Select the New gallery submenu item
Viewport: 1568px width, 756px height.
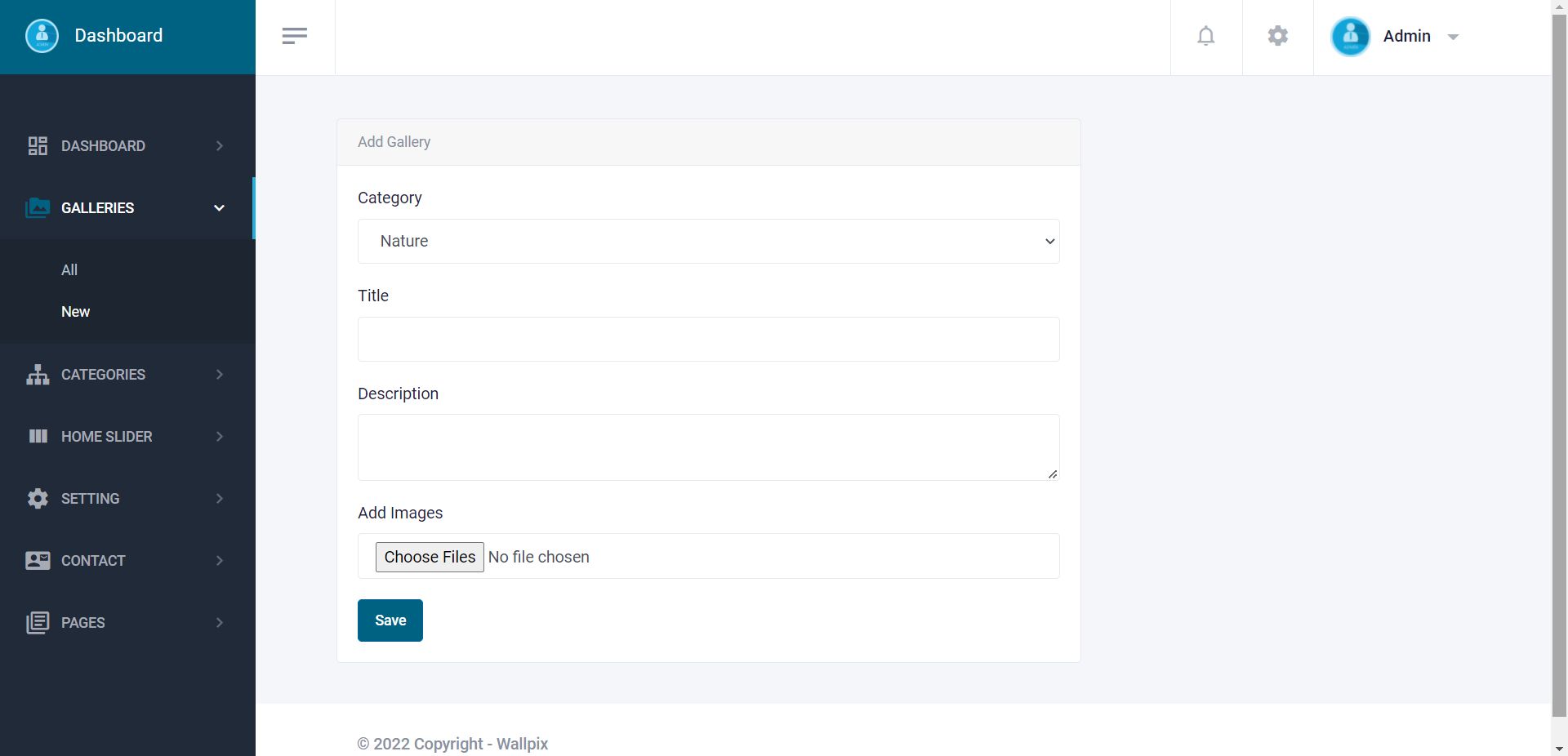(x=75, y=312)
